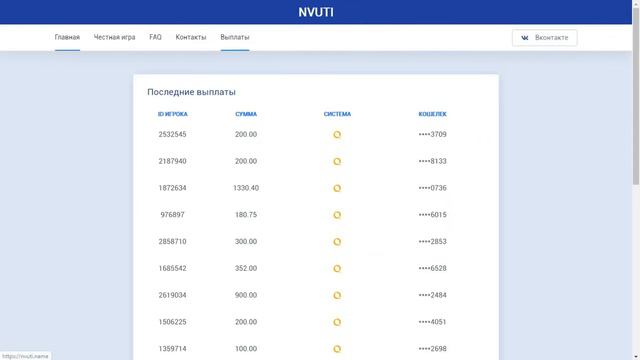
Task: Click wallet ending in 2853
Action: tap(432, 242)
